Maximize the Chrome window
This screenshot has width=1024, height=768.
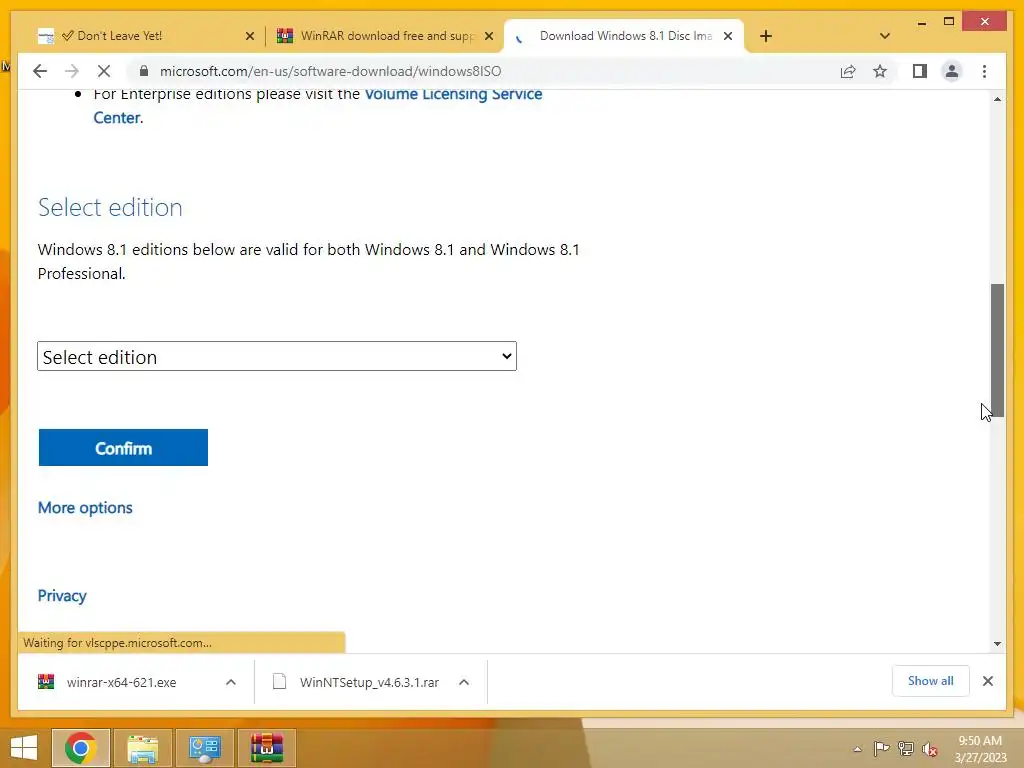point(949,22)
